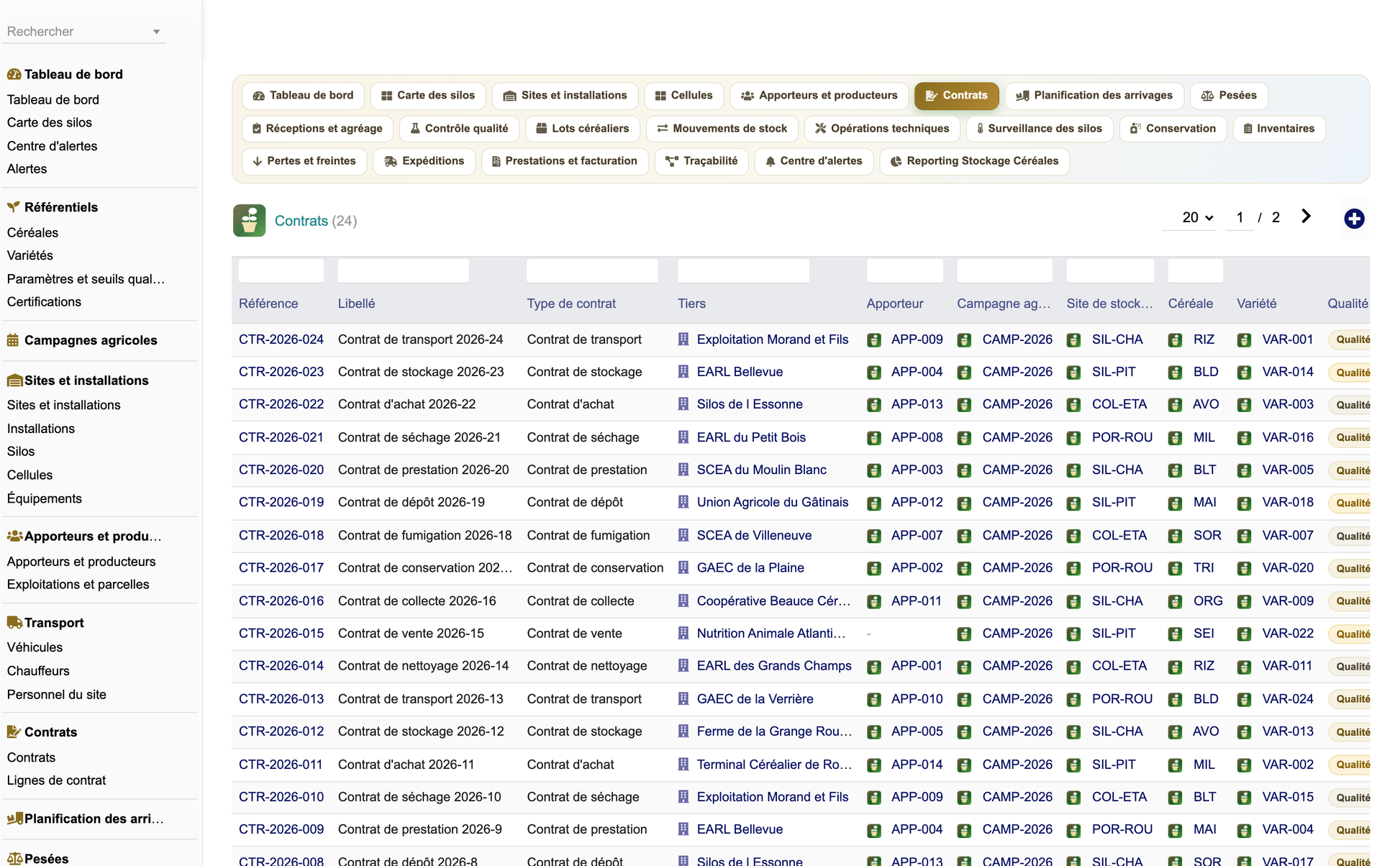The image size is (1400, 866).
Task: Click the Tableau de bord sidebar gauge icon
Action: pos(14,74)
